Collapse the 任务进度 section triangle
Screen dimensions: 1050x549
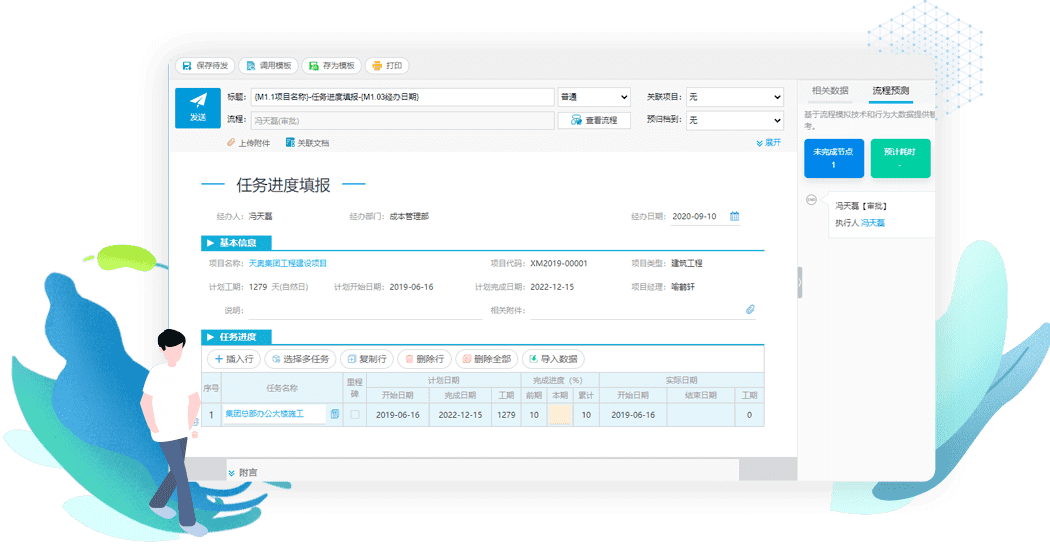click(210, 337)
